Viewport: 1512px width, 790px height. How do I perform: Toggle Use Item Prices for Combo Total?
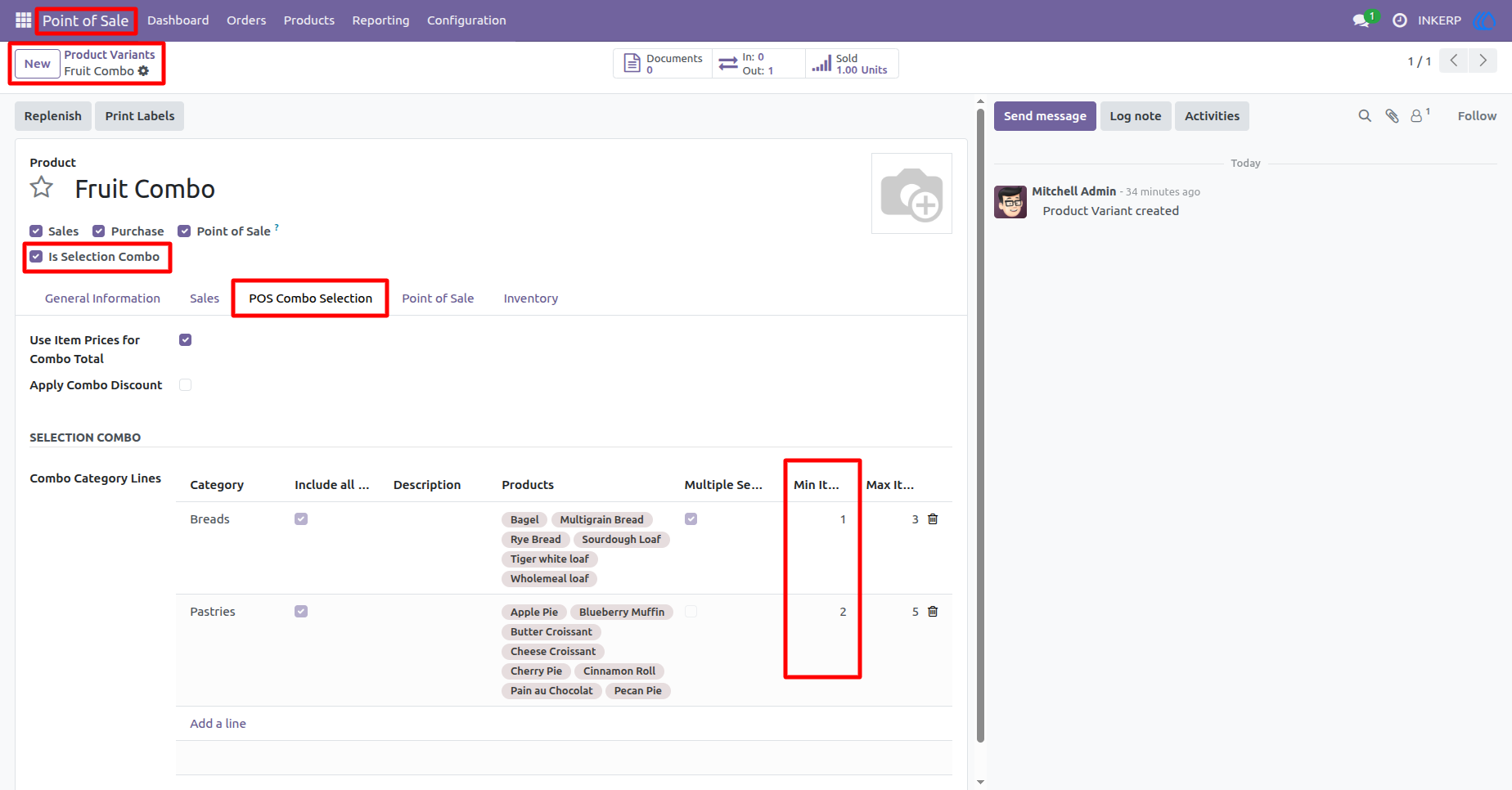[186, 340]
